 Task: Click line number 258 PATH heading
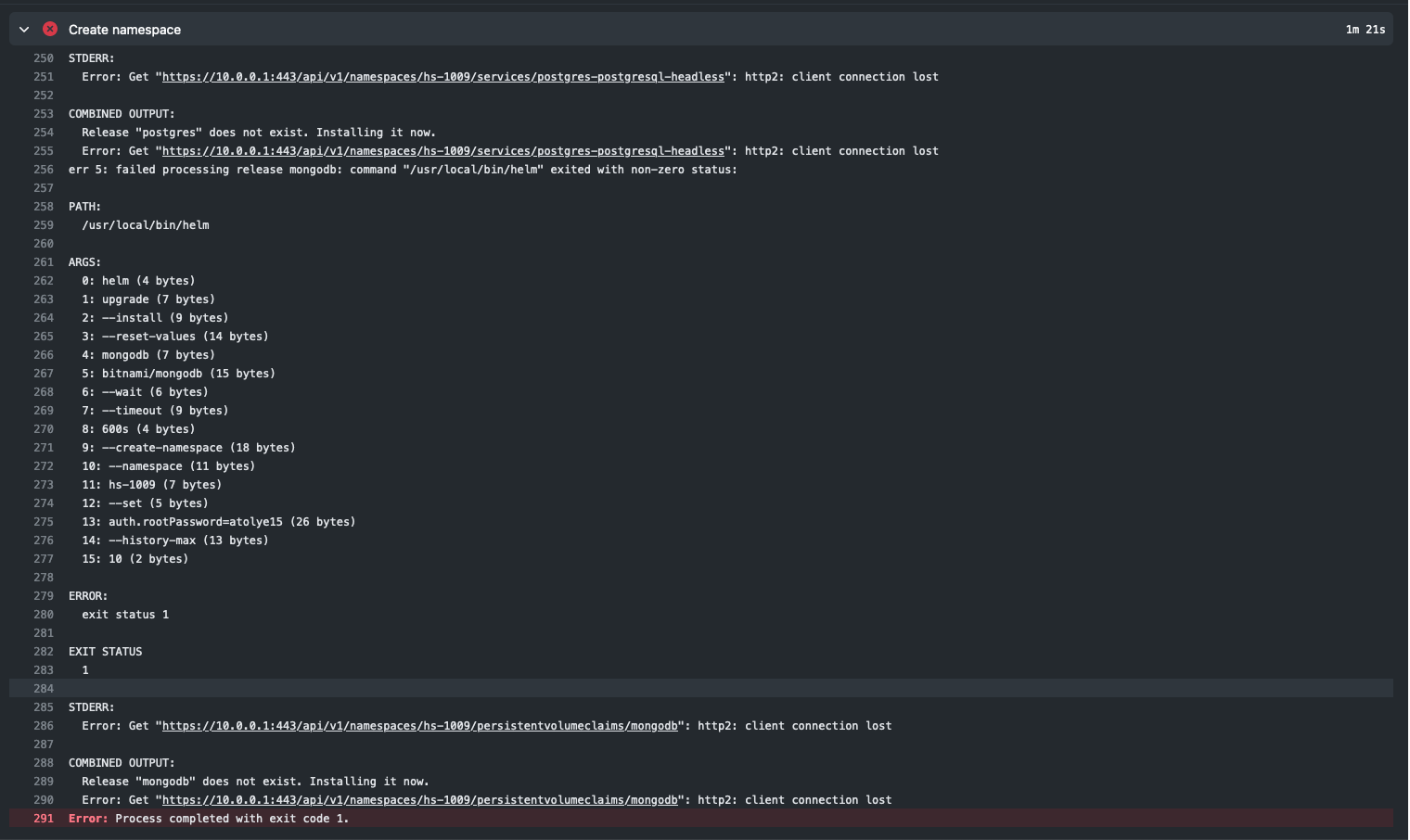(44, 207)
